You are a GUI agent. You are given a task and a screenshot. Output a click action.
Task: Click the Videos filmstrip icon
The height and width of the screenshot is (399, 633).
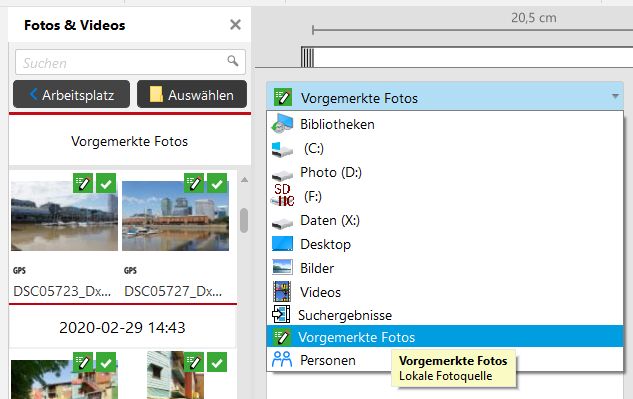pos(282,292)
